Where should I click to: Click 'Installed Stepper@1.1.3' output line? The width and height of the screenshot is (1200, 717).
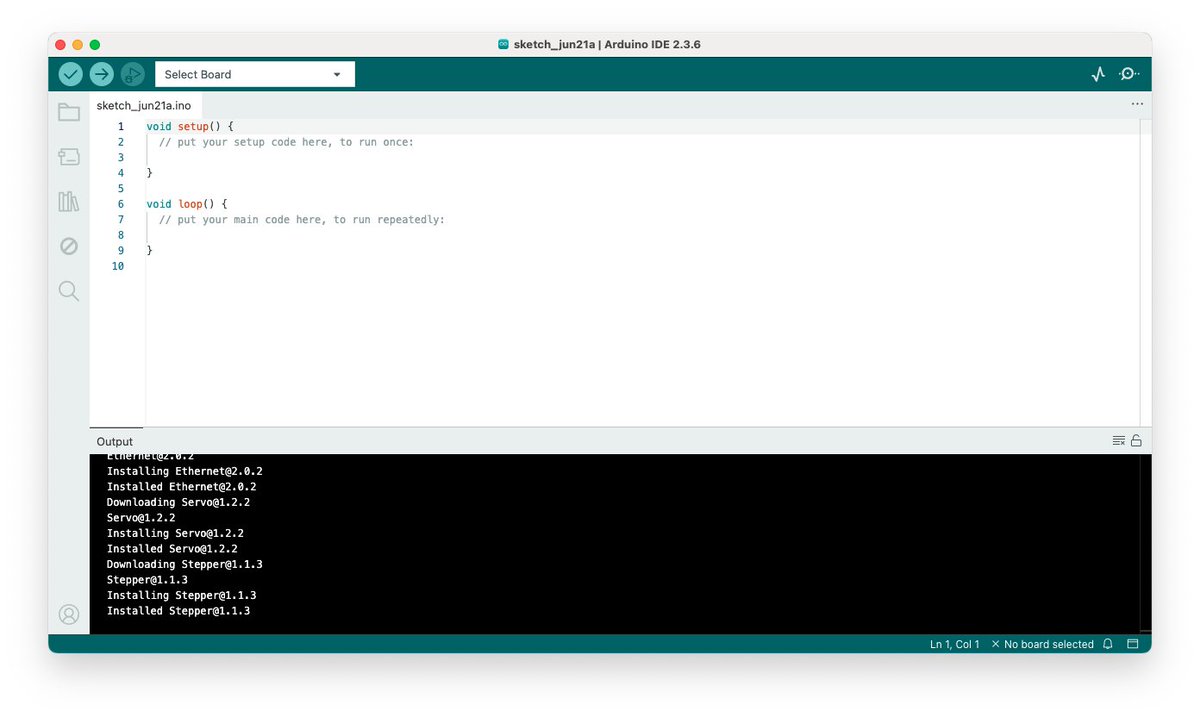pos(179,611)
